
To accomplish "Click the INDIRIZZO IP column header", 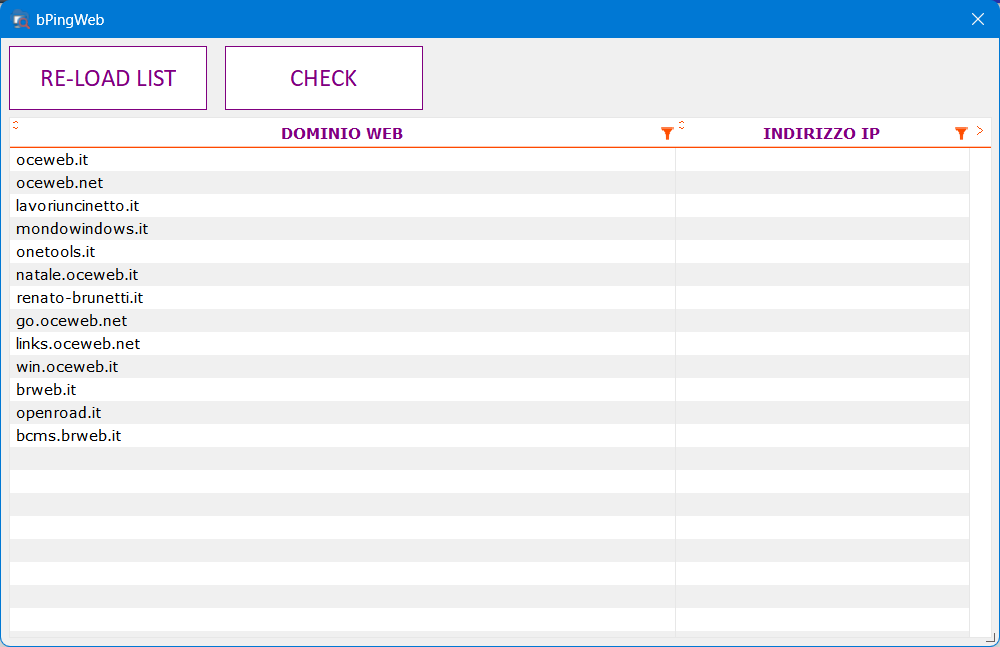I will [820, 134].
